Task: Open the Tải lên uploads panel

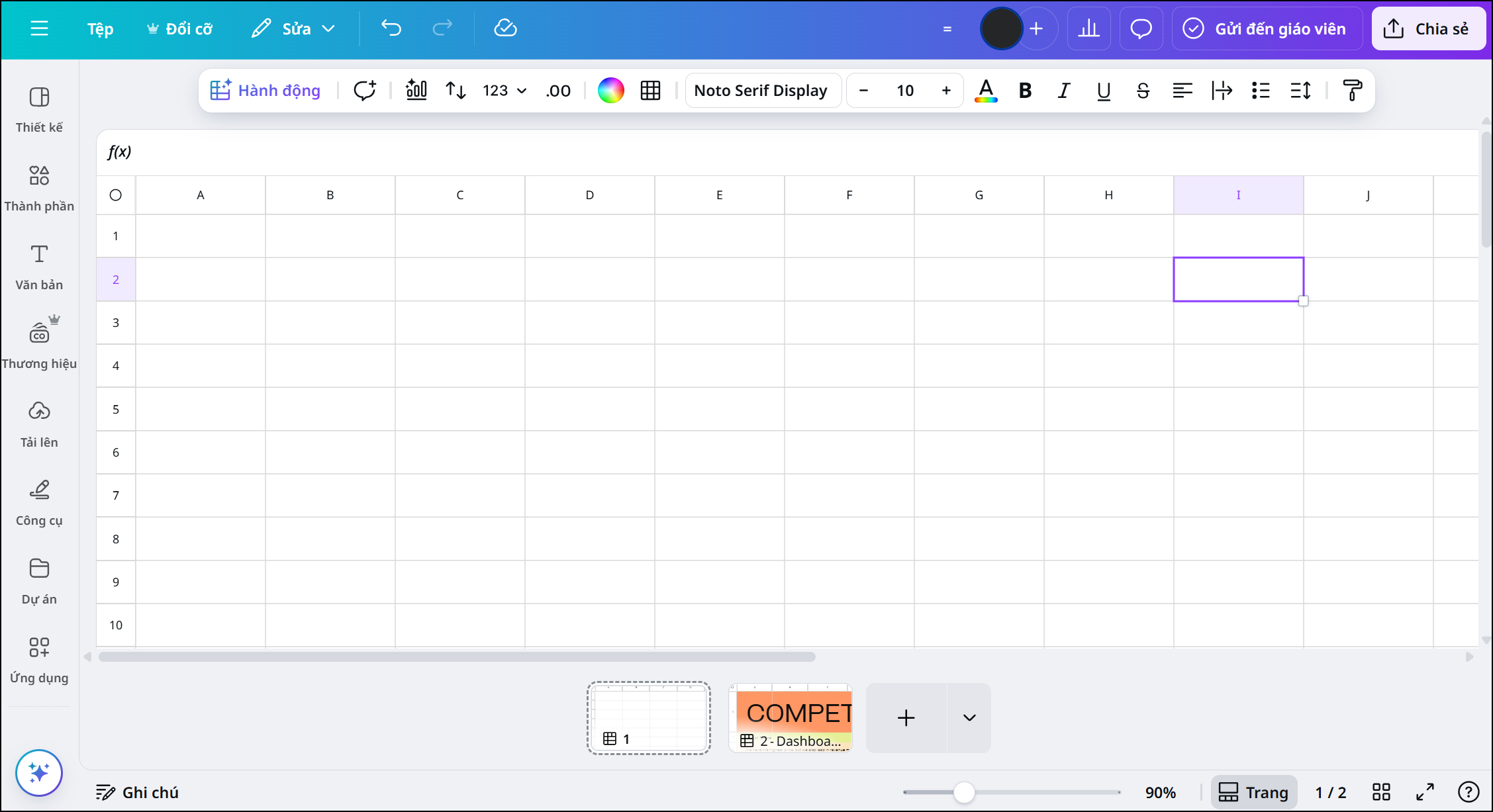Action: 40,425
